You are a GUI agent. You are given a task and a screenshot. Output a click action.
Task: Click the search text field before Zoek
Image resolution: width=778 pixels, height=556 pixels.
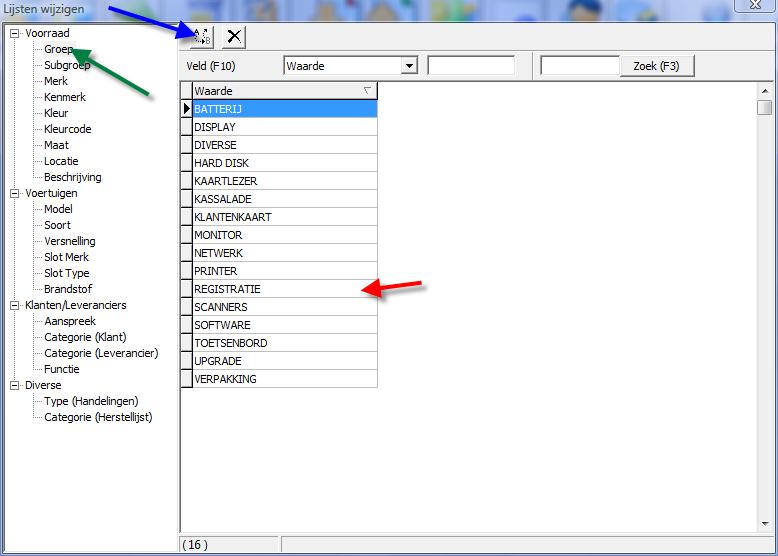coord(580,66)
